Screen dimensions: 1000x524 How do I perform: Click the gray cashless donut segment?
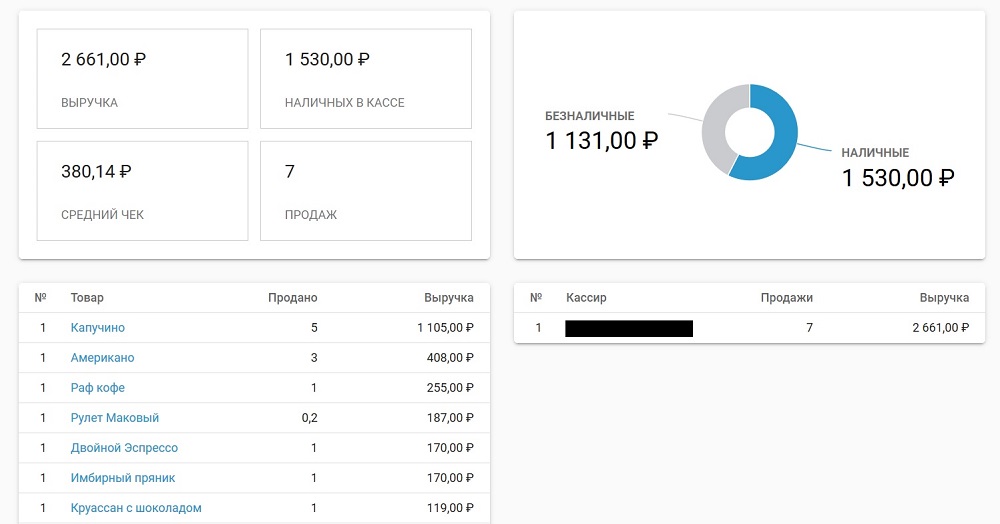(x=716, y=127)
